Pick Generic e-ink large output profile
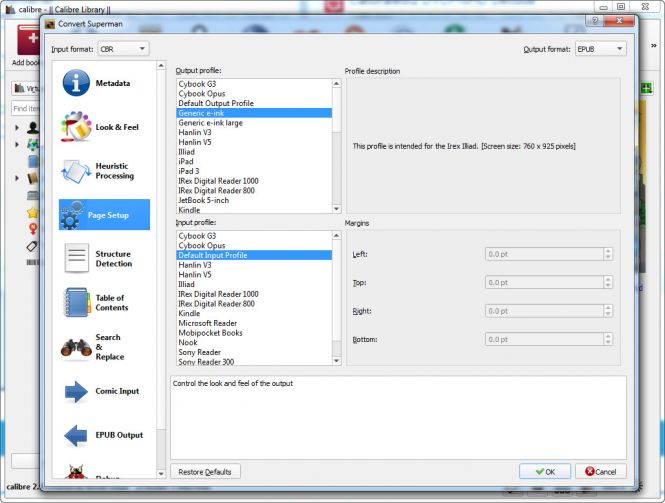665x503 pixels. click(212, 123)
